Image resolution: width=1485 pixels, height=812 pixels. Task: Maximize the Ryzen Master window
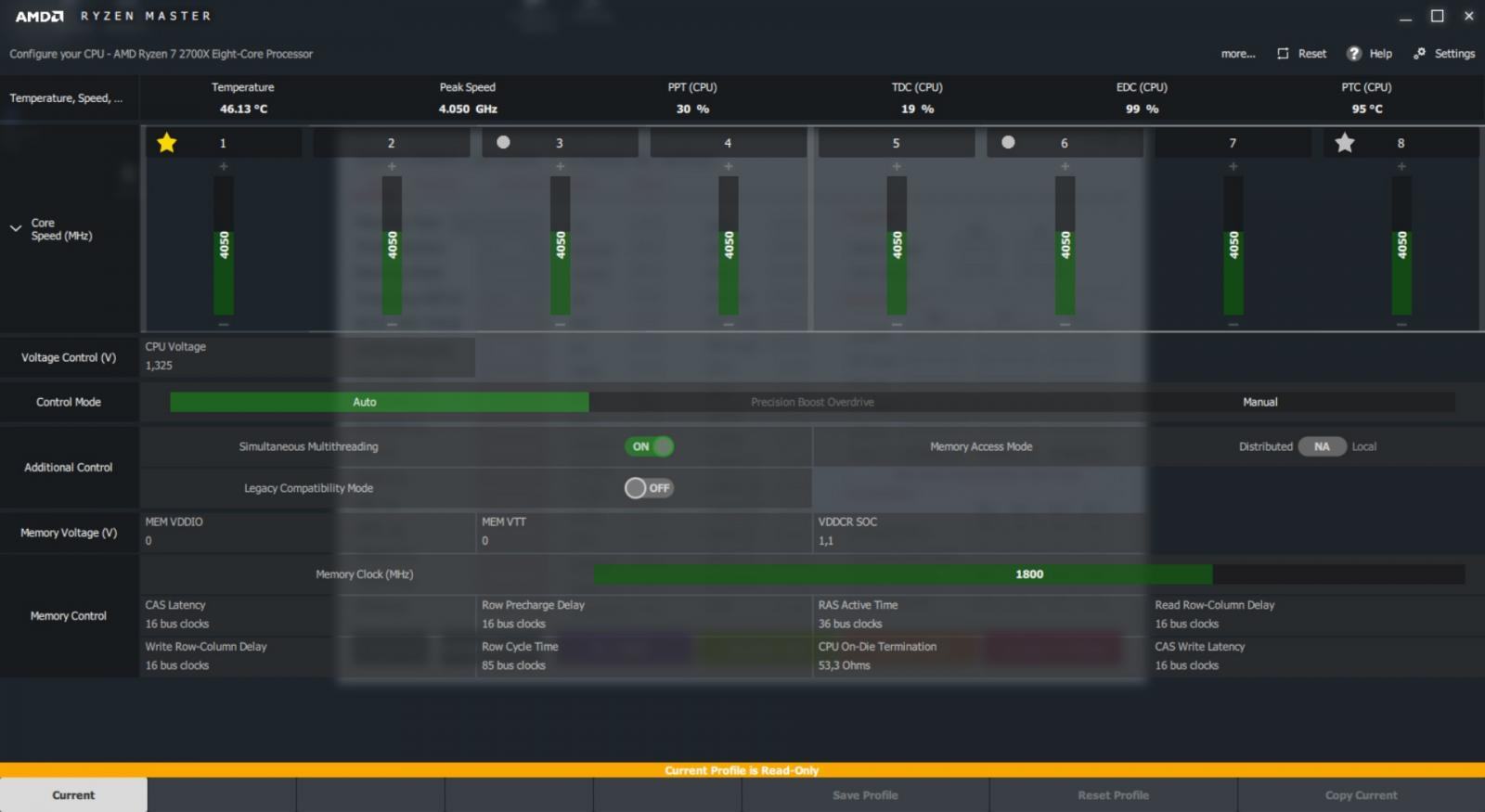coord(1437,16)
